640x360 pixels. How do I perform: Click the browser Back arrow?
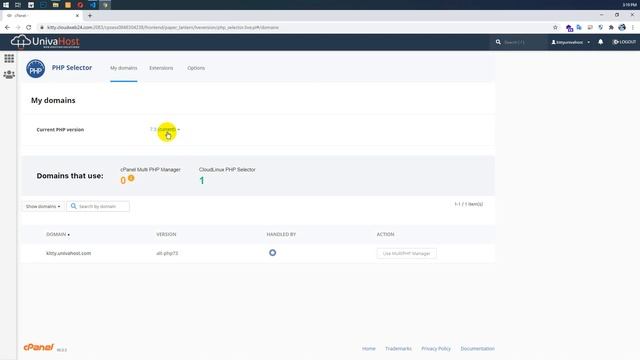(x=7, y=27)
